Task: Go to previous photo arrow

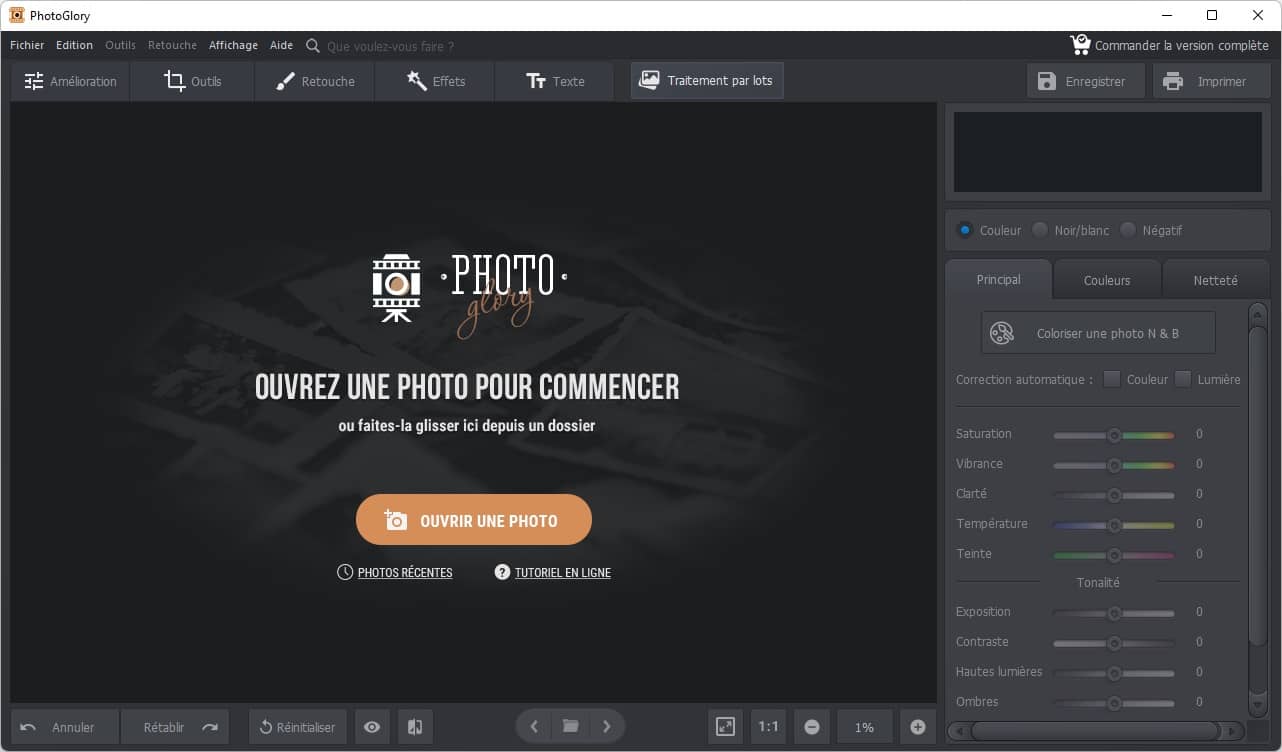Action: (x=534, y=726)
